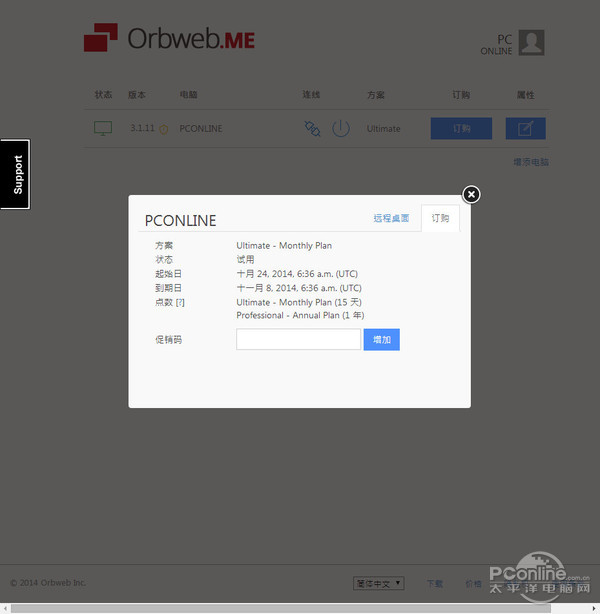Viewport: 600px width, 614px height.
Task: Click the green computer status monitor icon
Action: [x=103, y=128]
